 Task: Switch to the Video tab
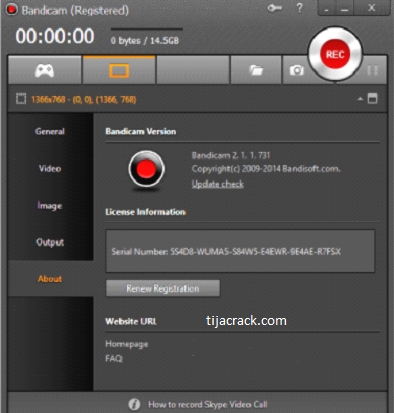50,168
